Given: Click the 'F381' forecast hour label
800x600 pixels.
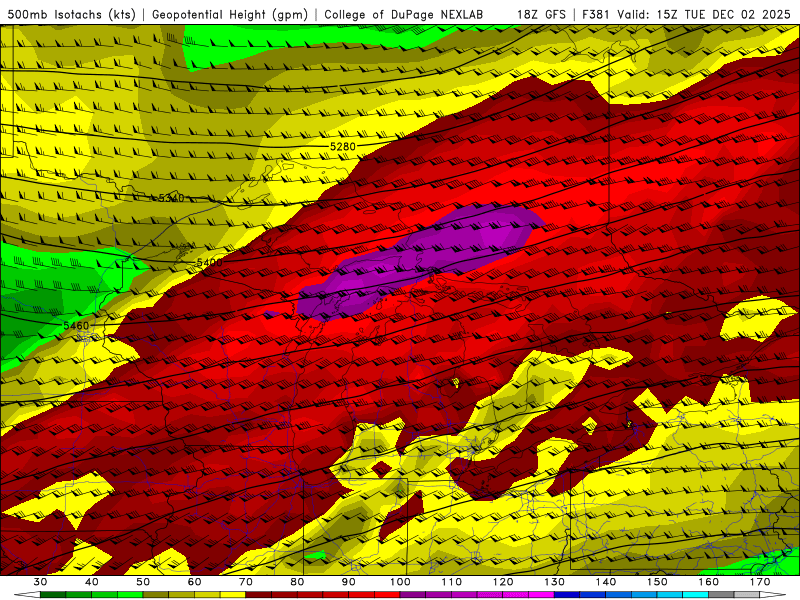Looking at the screenshot, I should (597, 15).
